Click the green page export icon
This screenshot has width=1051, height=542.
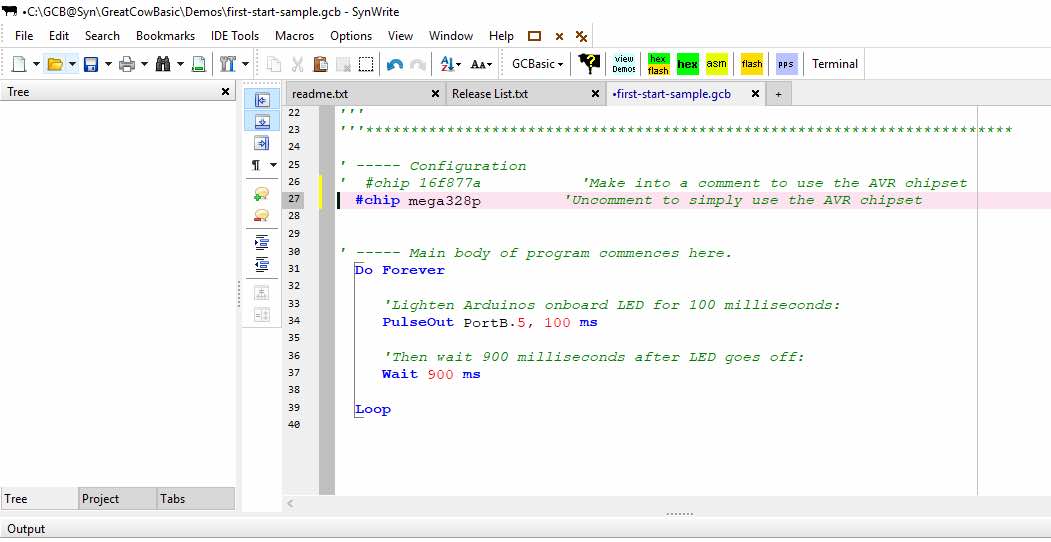pyautogui.click(x=198, y=64)
